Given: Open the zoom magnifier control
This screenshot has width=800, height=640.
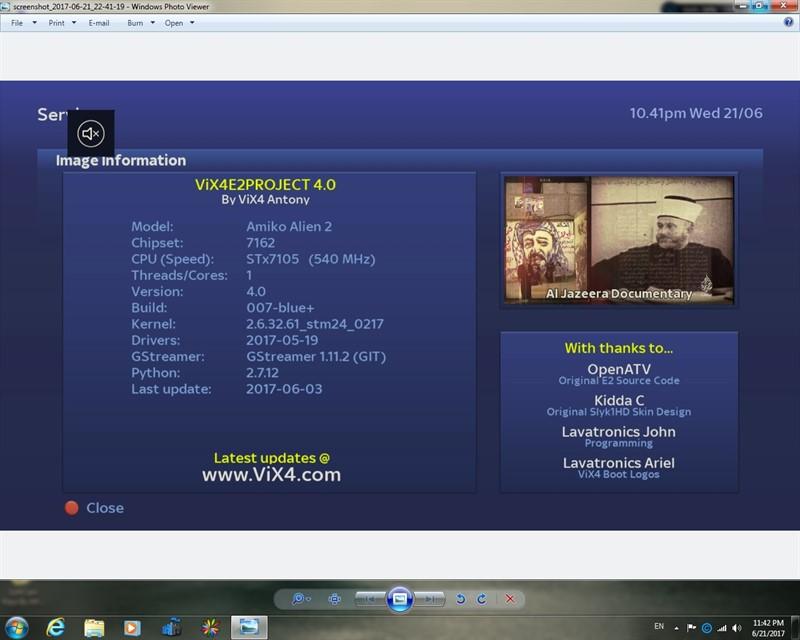Looking at the screenshot, I should [x=301, y=599].
